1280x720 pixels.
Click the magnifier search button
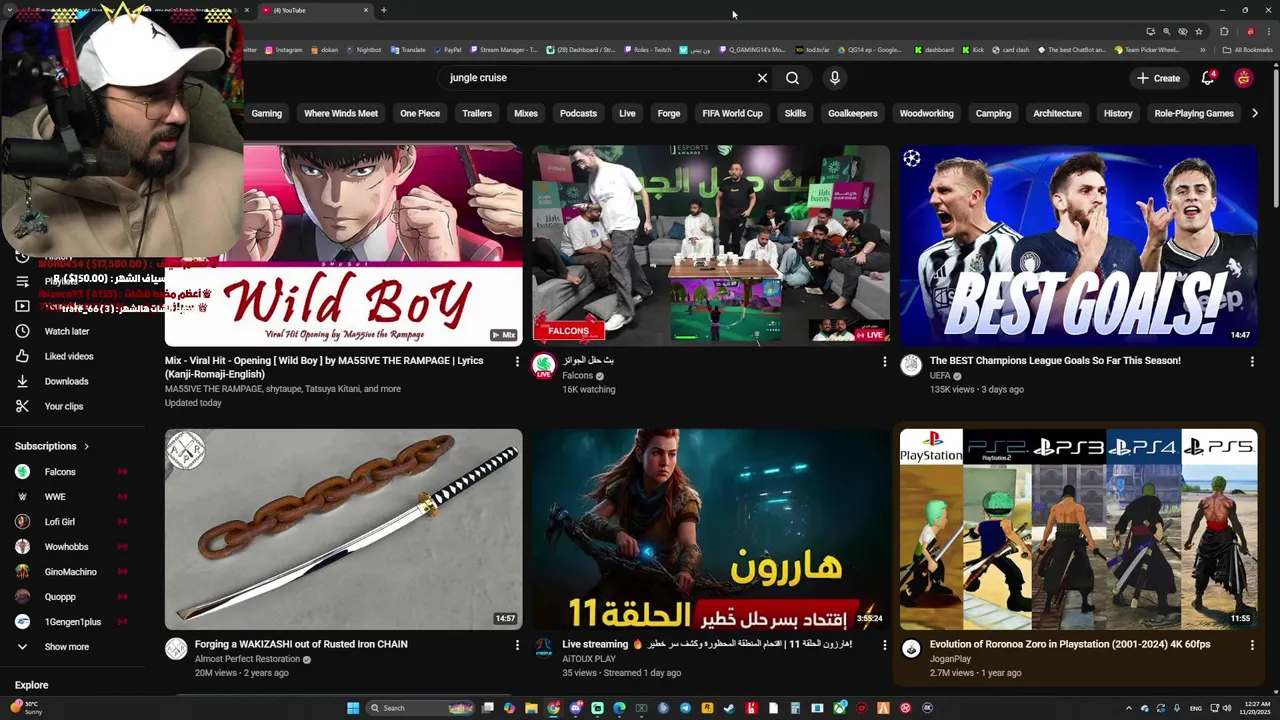(x=792, y=78)
